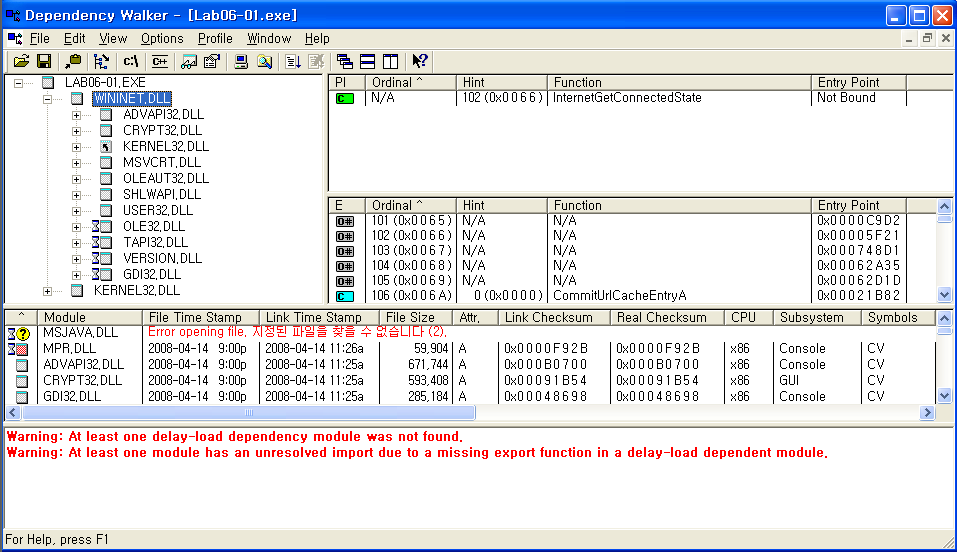Open the Window menu
The image size is (957, 552).
tap(269, 38)
